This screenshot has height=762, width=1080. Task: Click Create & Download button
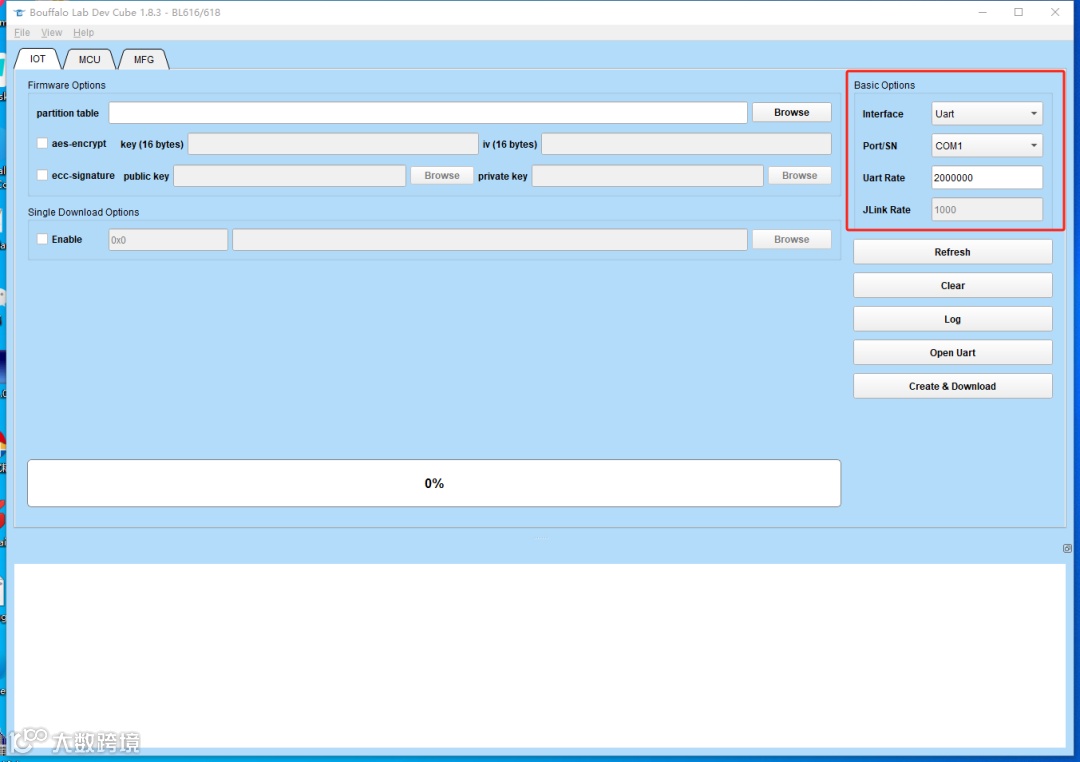[x=953, y=387]
